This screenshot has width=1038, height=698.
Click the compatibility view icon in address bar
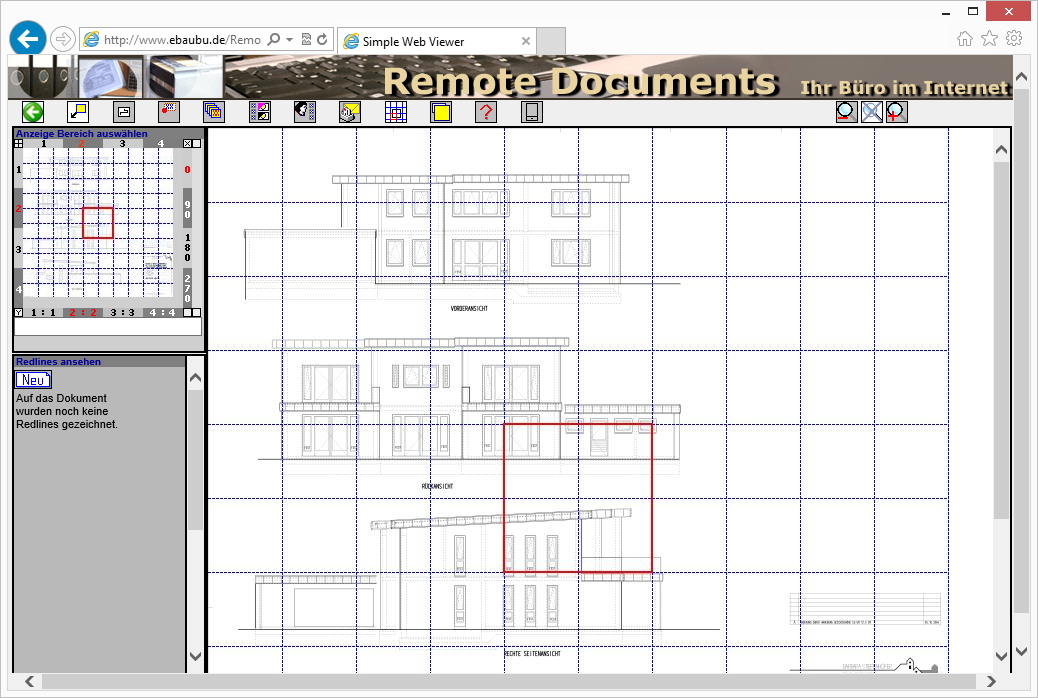[x=307, y=39]
